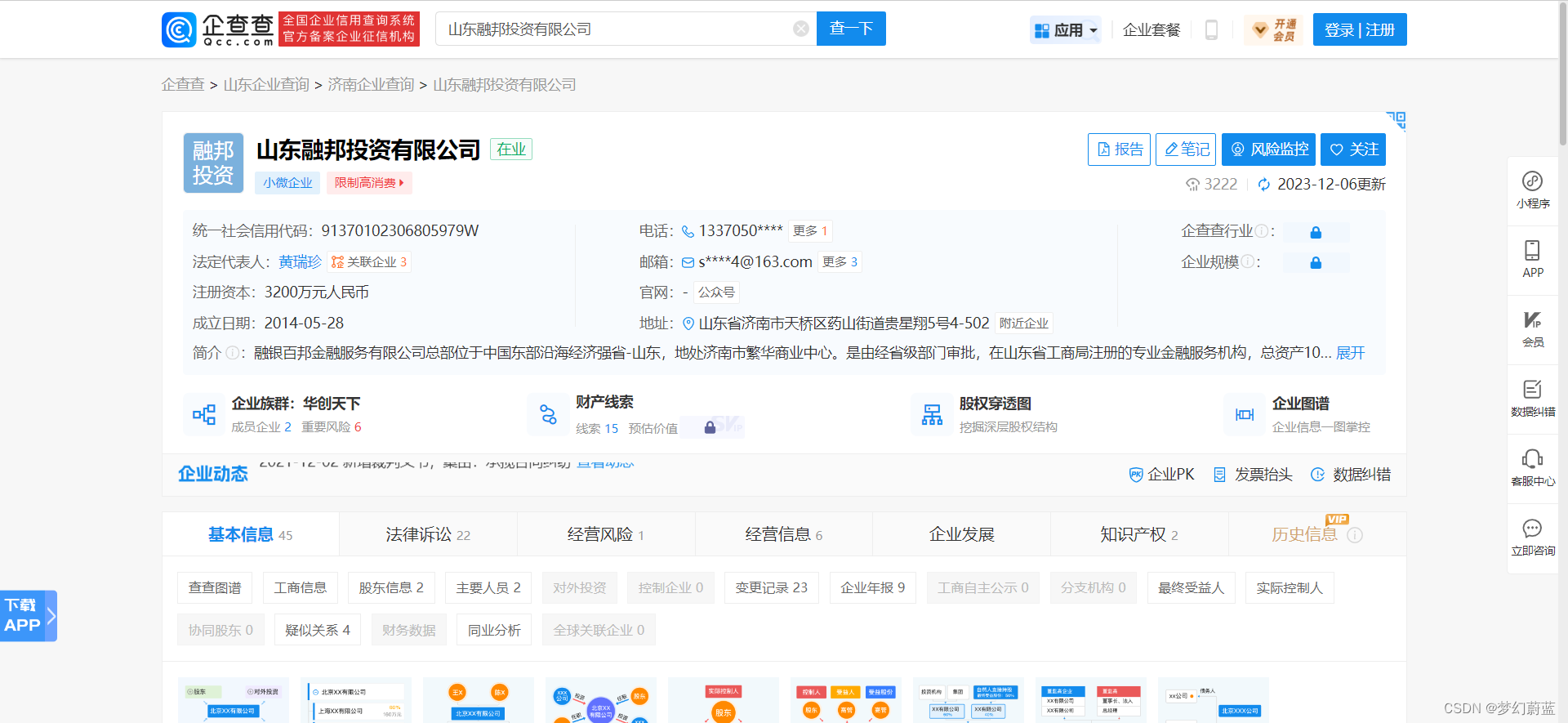
Task: Switch to the 基本信息 tab
Action: click(x=250, y=534)
